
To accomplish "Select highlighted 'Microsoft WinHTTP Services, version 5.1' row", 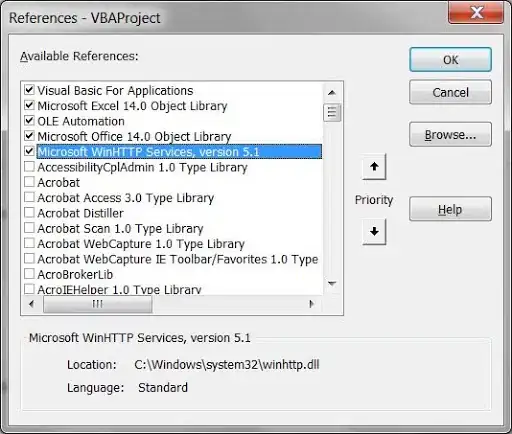I will pyautogui.click(x=179, y=152).
